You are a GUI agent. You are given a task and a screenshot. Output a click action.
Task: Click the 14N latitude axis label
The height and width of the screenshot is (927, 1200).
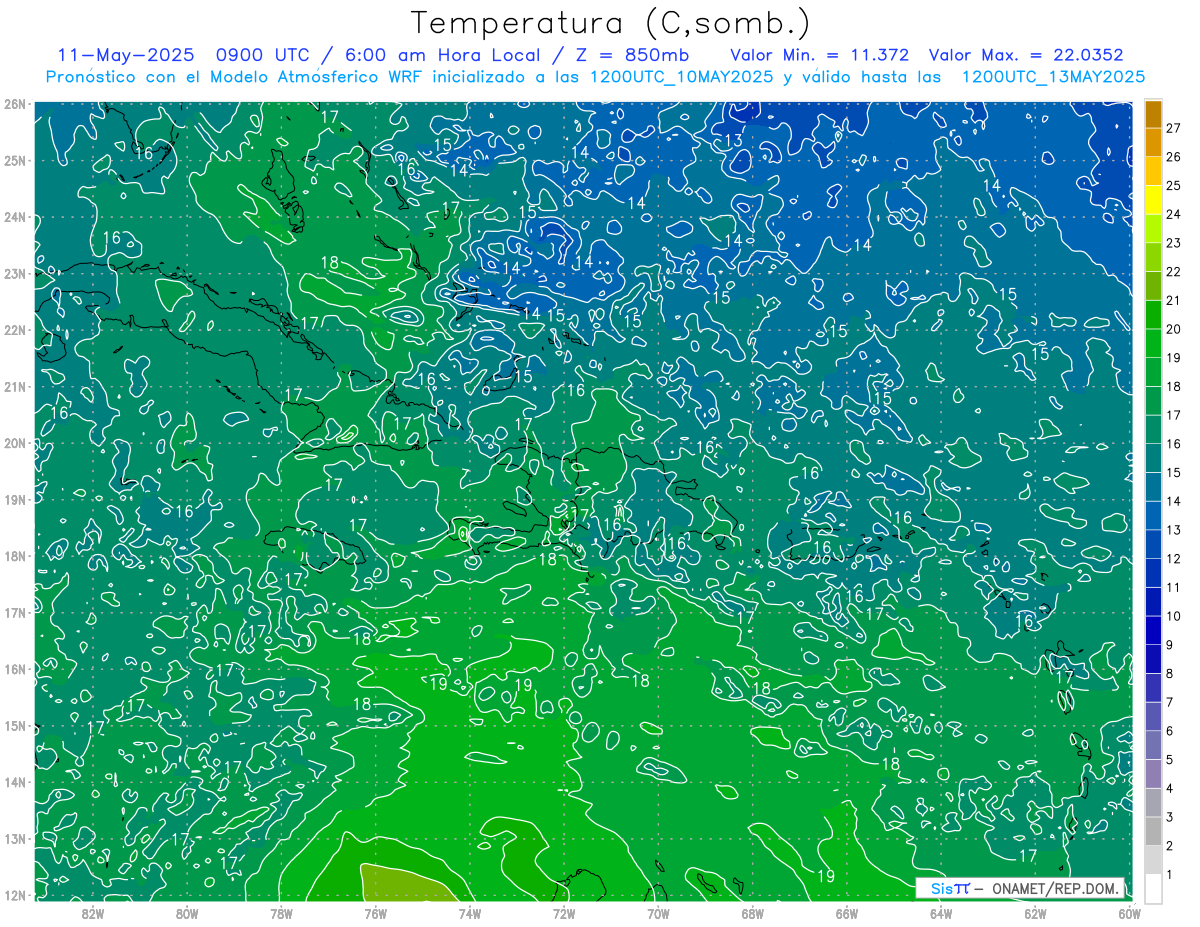(x=14, y=782)
